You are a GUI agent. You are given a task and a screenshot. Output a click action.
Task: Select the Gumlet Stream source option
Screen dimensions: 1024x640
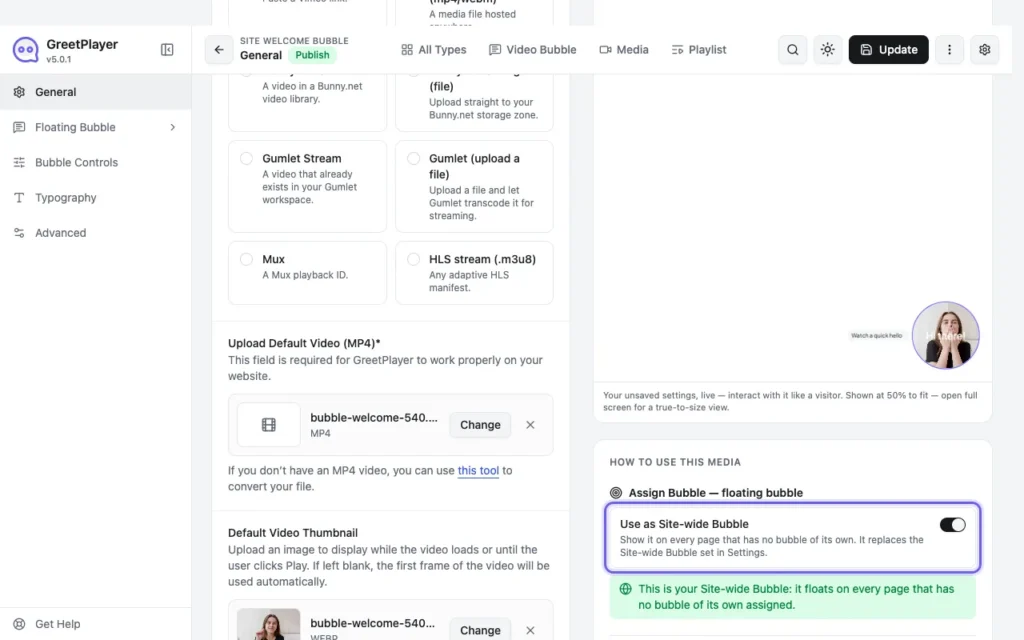(x=246, y=159)
